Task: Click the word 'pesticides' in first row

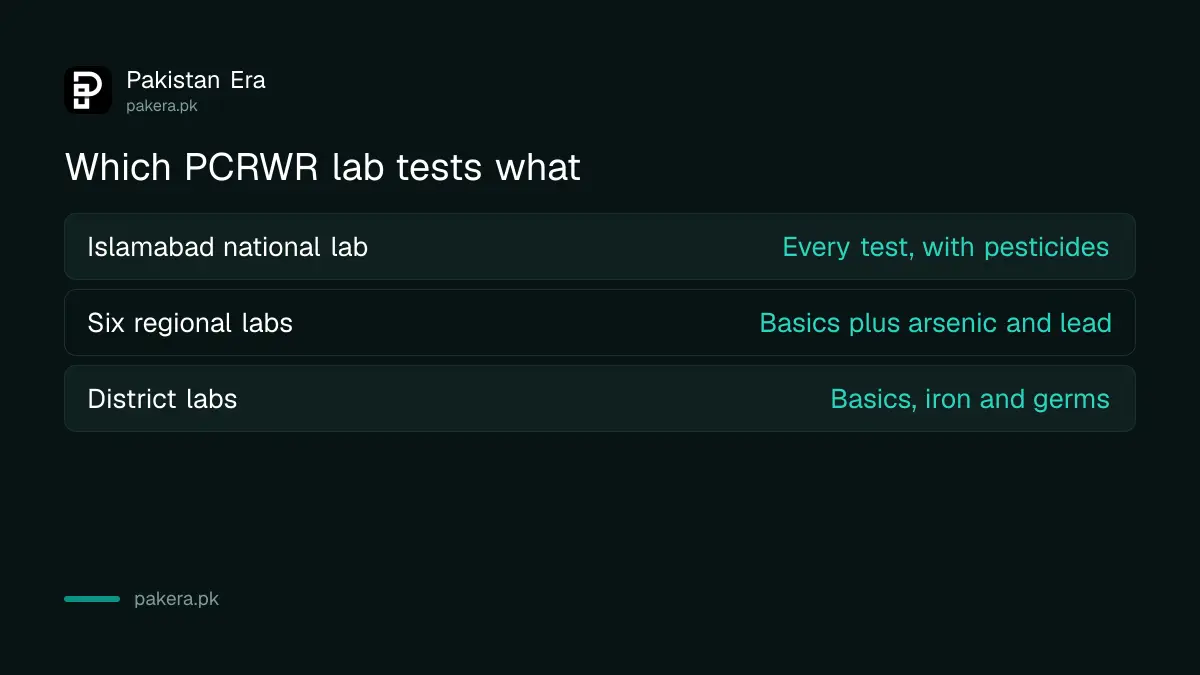Action: pyautogui.click(x=1046, y=247)
